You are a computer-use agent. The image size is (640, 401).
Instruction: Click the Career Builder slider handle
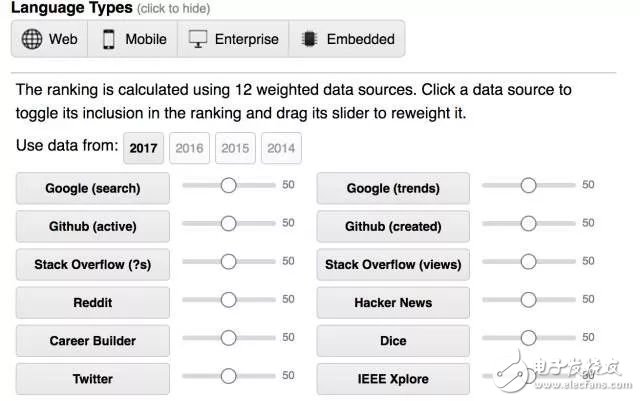point(228,338)
